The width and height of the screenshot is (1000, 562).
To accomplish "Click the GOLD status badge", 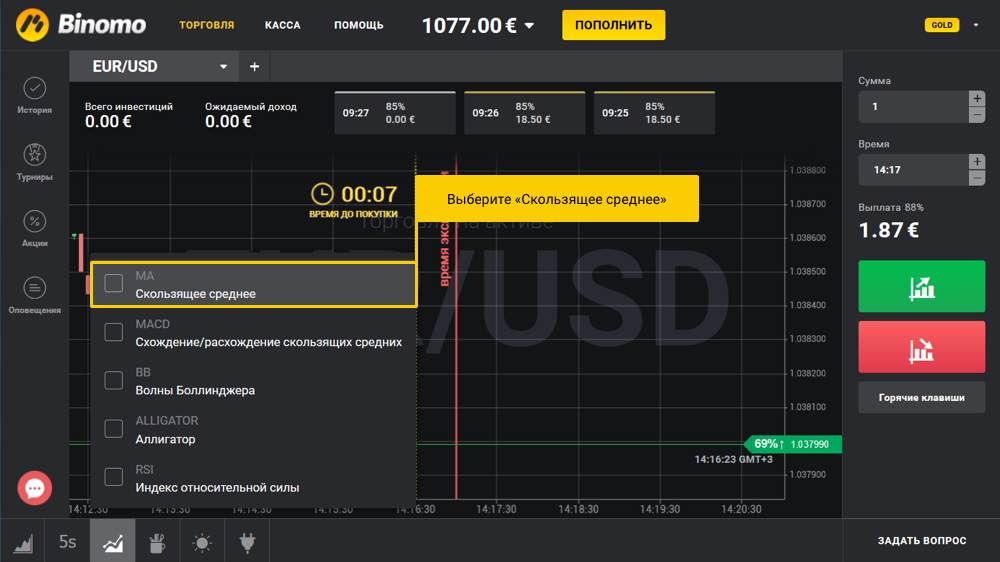I will [942, 25].
